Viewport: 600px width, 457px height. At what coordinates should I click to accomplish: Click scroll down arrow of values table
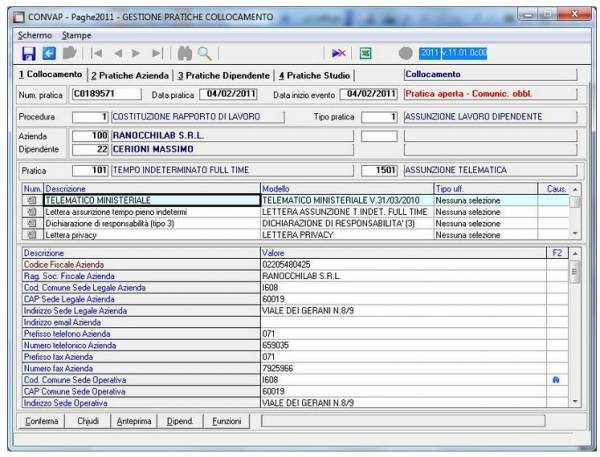click(x=575, y=402)
